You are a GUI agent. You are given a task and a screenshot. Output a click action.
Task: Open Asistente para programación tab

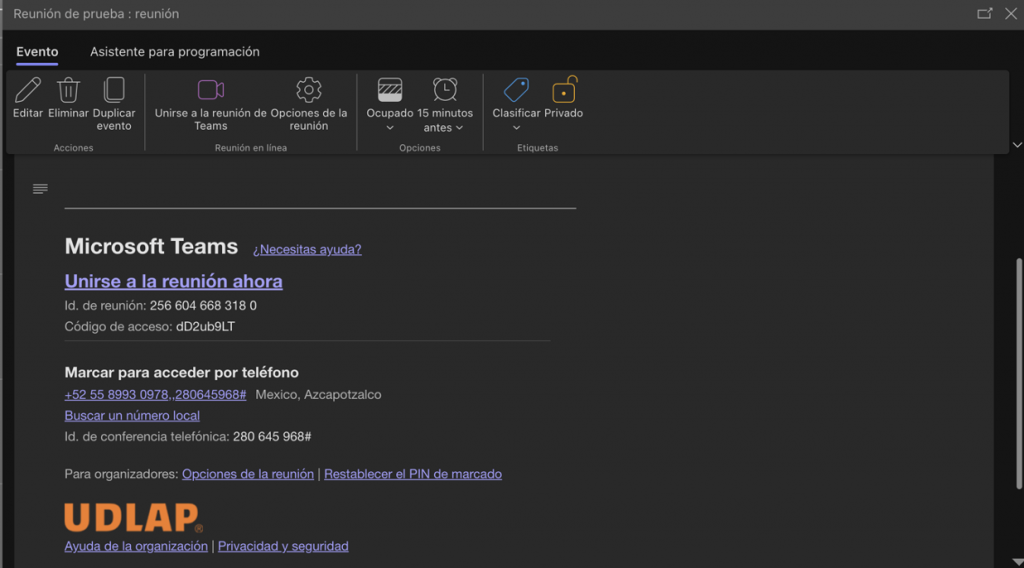[175, 52]
